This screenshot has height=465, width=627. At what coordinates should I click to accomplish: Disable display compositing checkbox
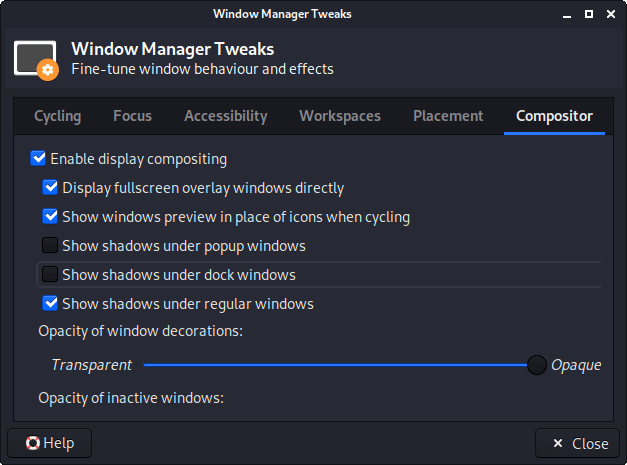[39, 158]
